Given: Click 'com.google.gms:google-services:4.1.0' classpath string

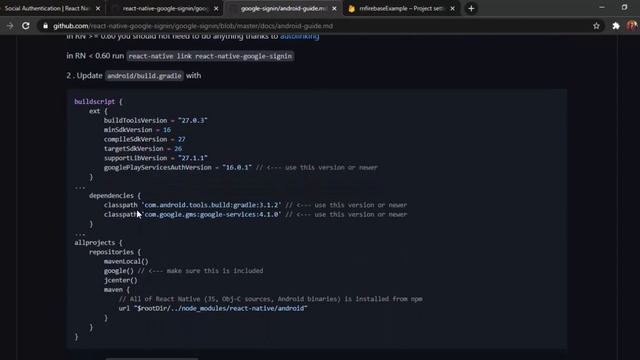Looking at the screenshot, I should pyautogui.click(x=211, y=214).
